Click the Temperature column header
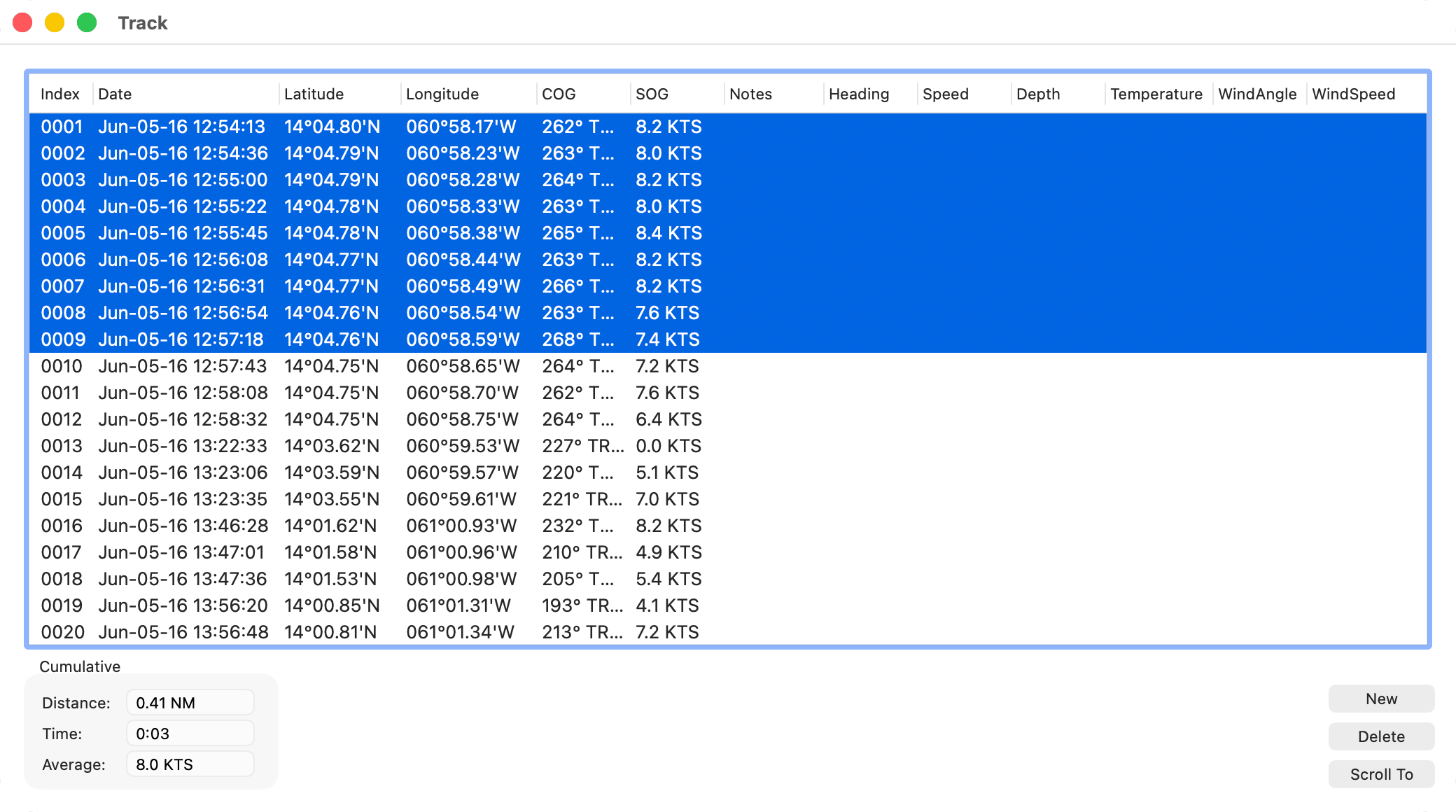This screenshot has height=812, width=1456. click(x=1158, y=94)
